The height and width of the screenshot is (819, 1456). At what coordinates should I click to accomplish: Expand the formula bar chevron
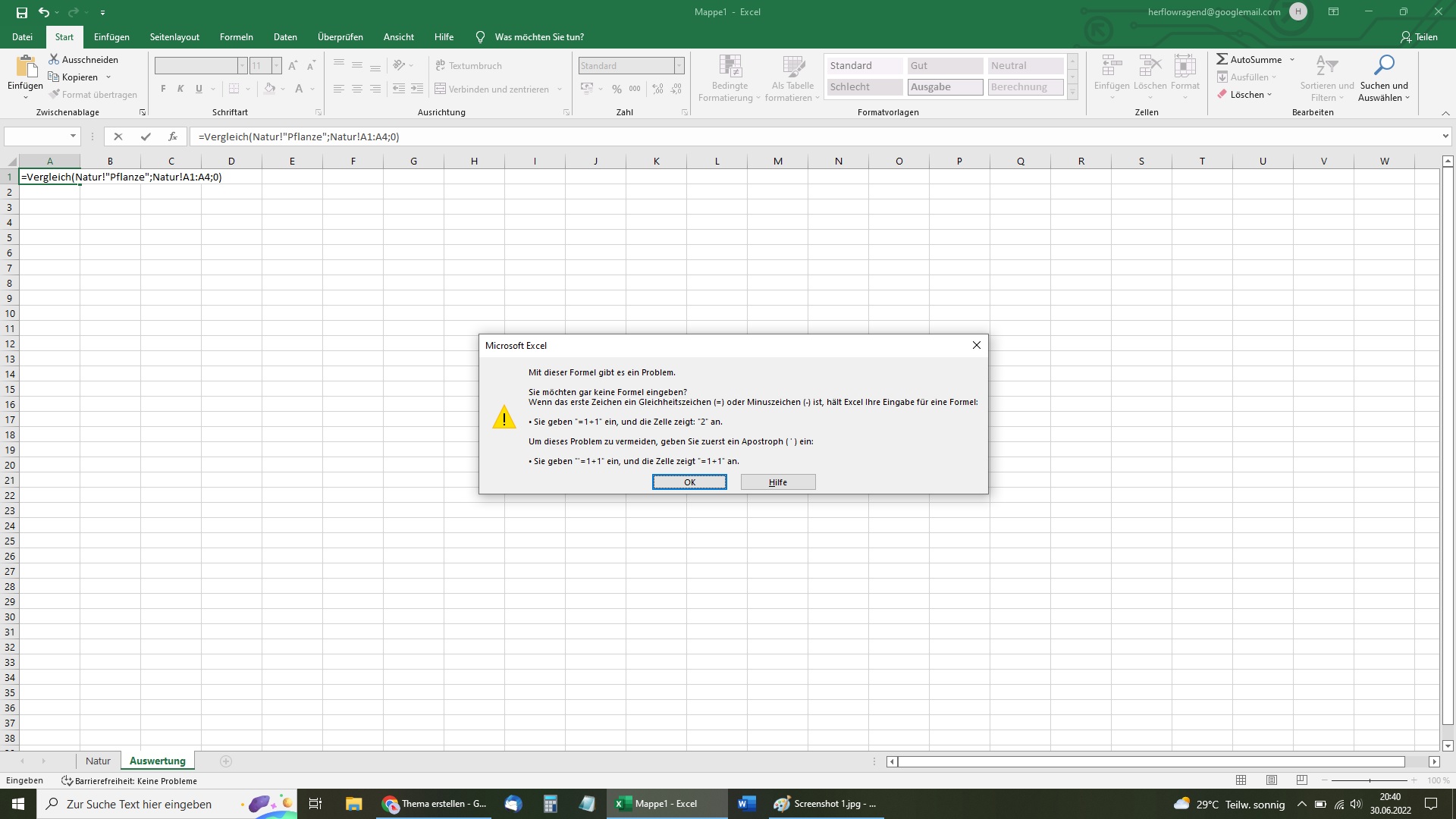coord(1445,136)
